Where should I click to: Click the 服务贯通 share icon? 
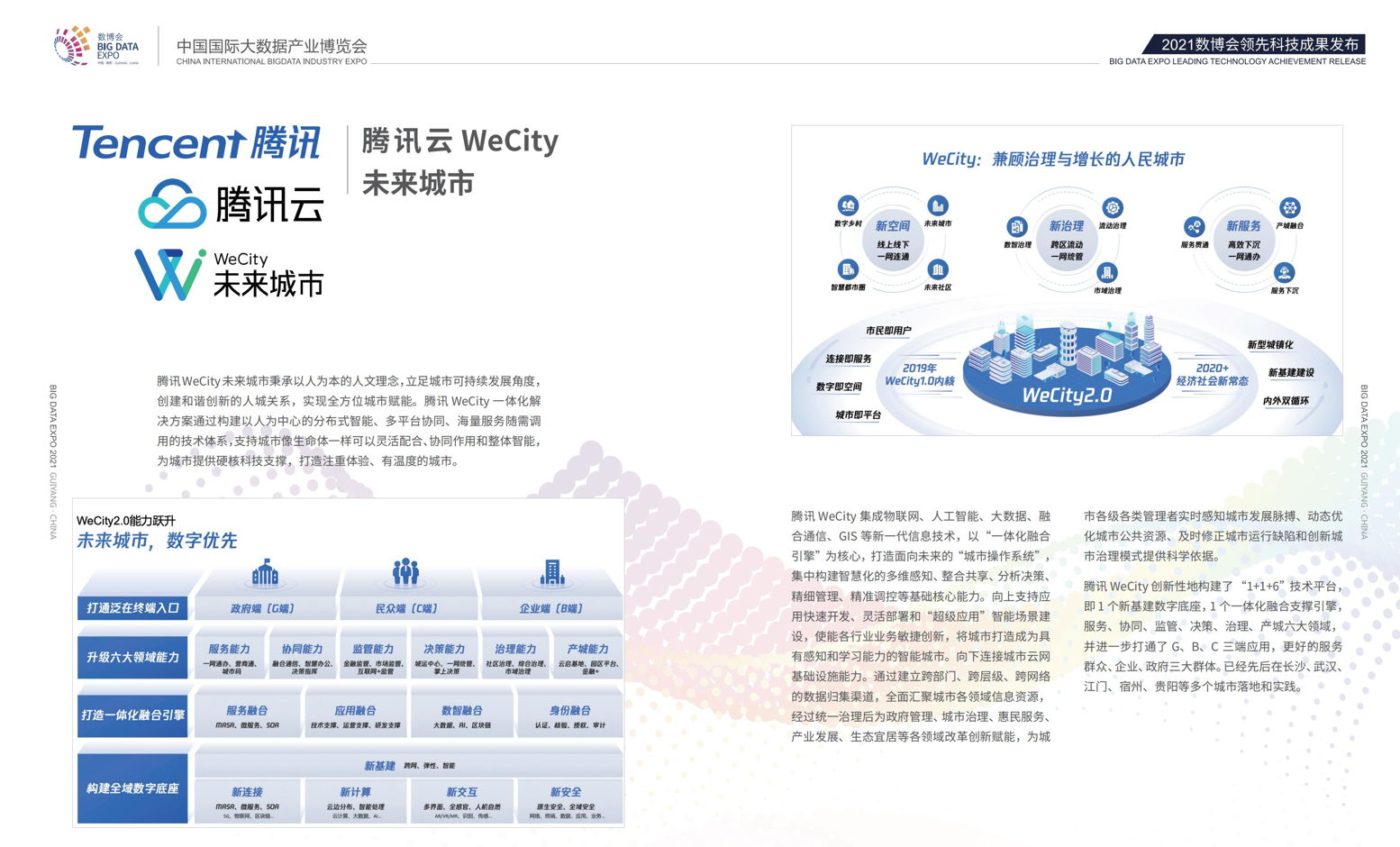pyautogui.click(x=1195, y=227)
